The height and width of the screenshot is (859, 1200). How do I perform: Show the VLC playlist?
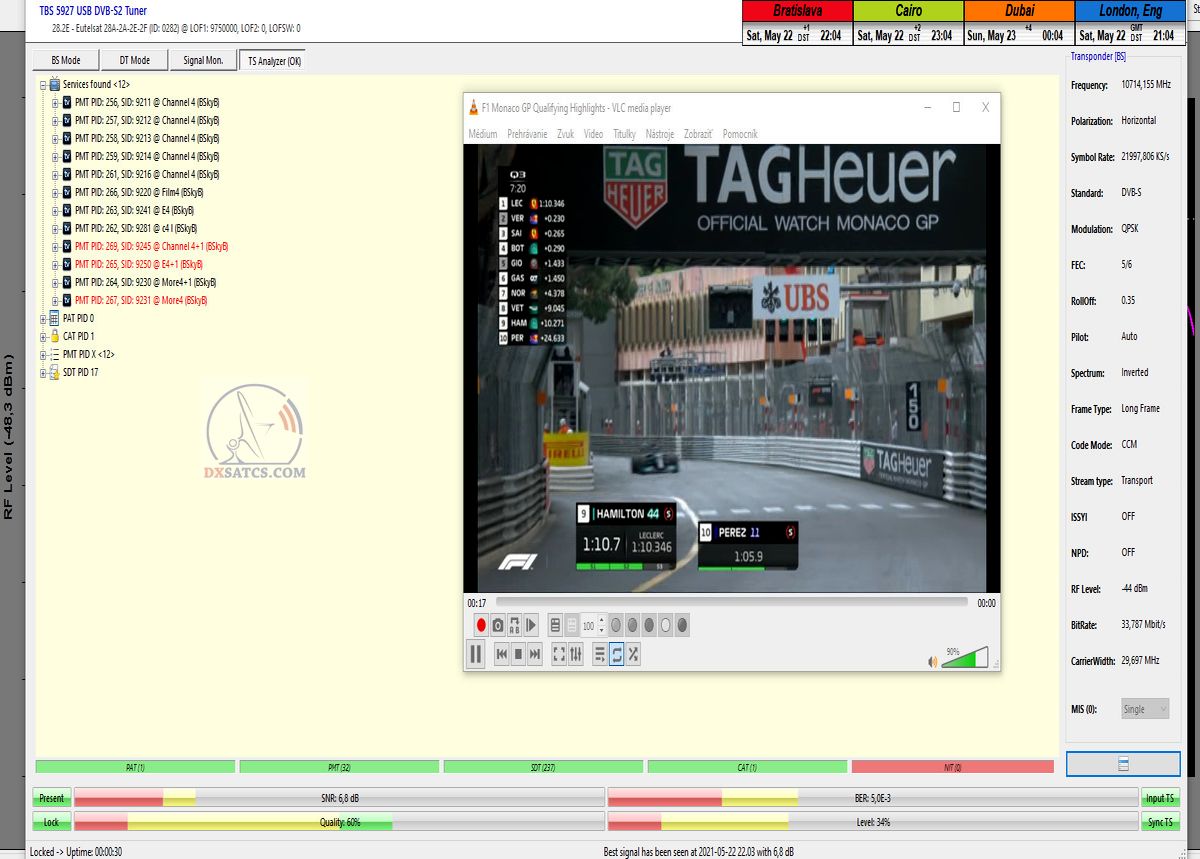click(x=599, y=654)
